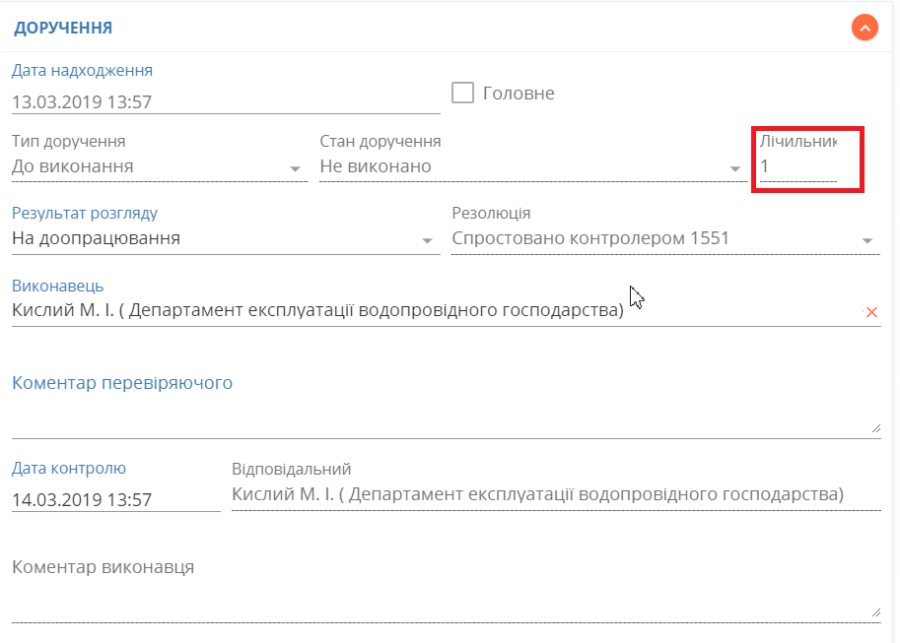Click the Відповідальний field value

point(538,495)
